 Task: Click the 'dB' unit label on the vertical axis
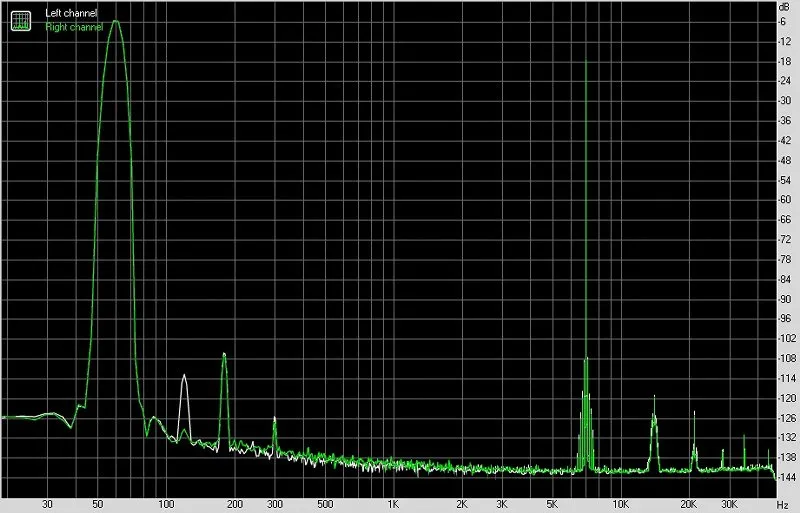pos(784,7)
